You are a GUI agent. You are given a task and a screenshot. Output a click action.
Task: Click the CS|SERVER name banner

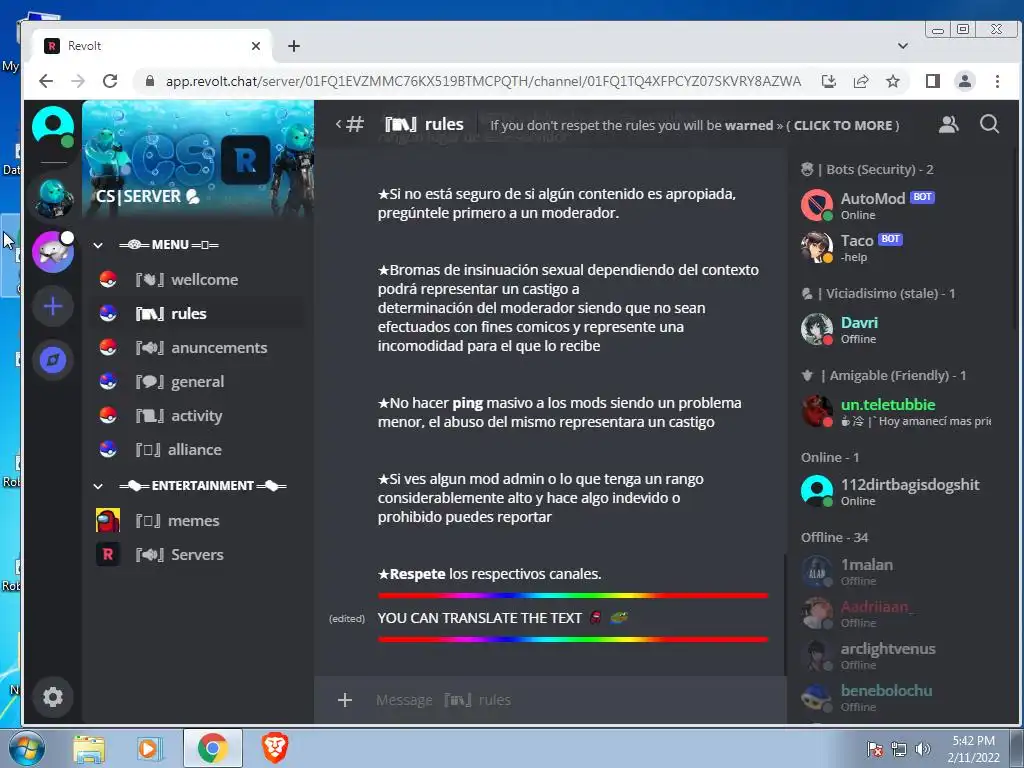tap(148, 197)
